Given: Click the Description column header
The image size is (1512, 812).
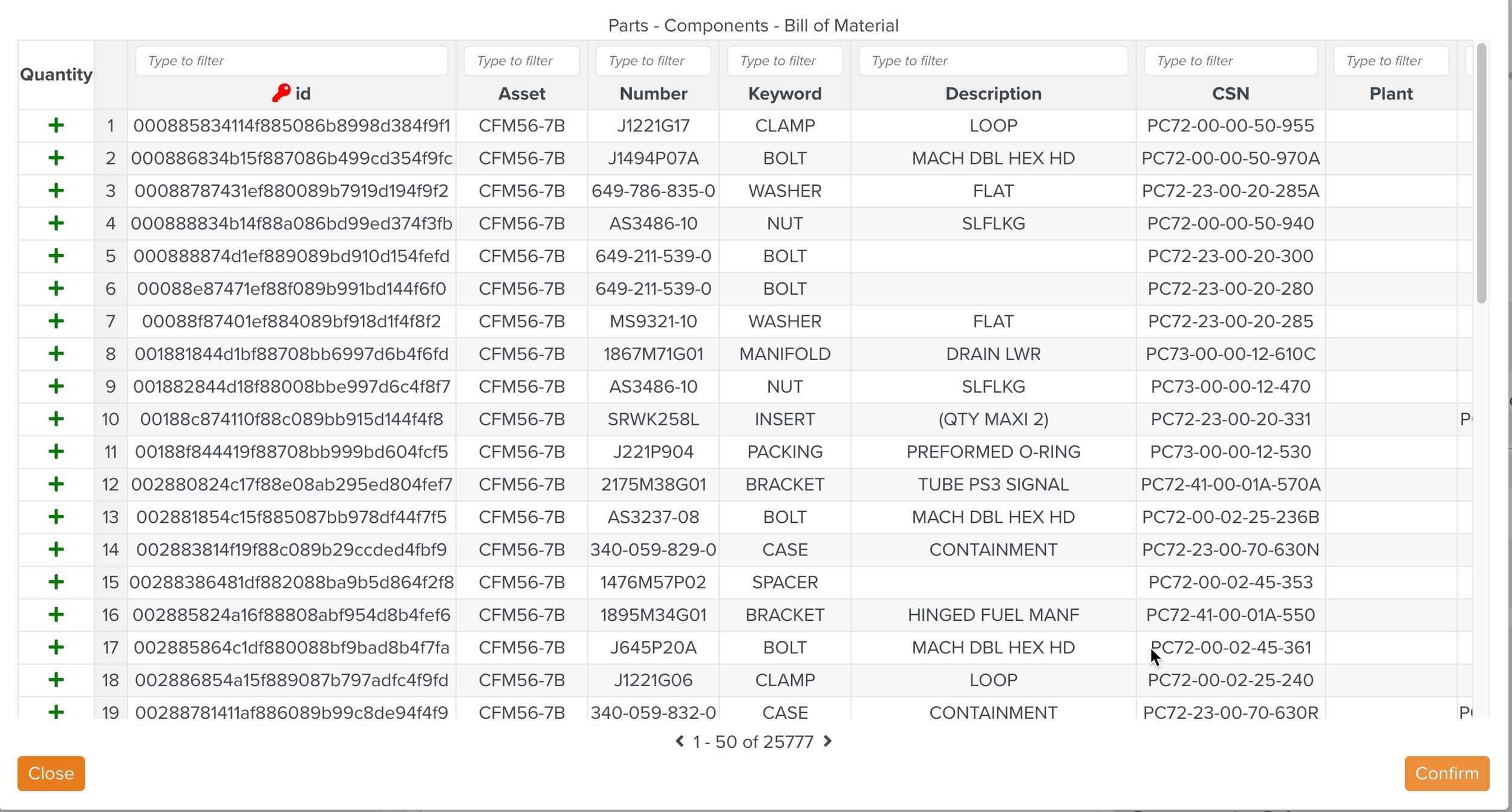Looking at the screenshot, I should pos(993,94).
